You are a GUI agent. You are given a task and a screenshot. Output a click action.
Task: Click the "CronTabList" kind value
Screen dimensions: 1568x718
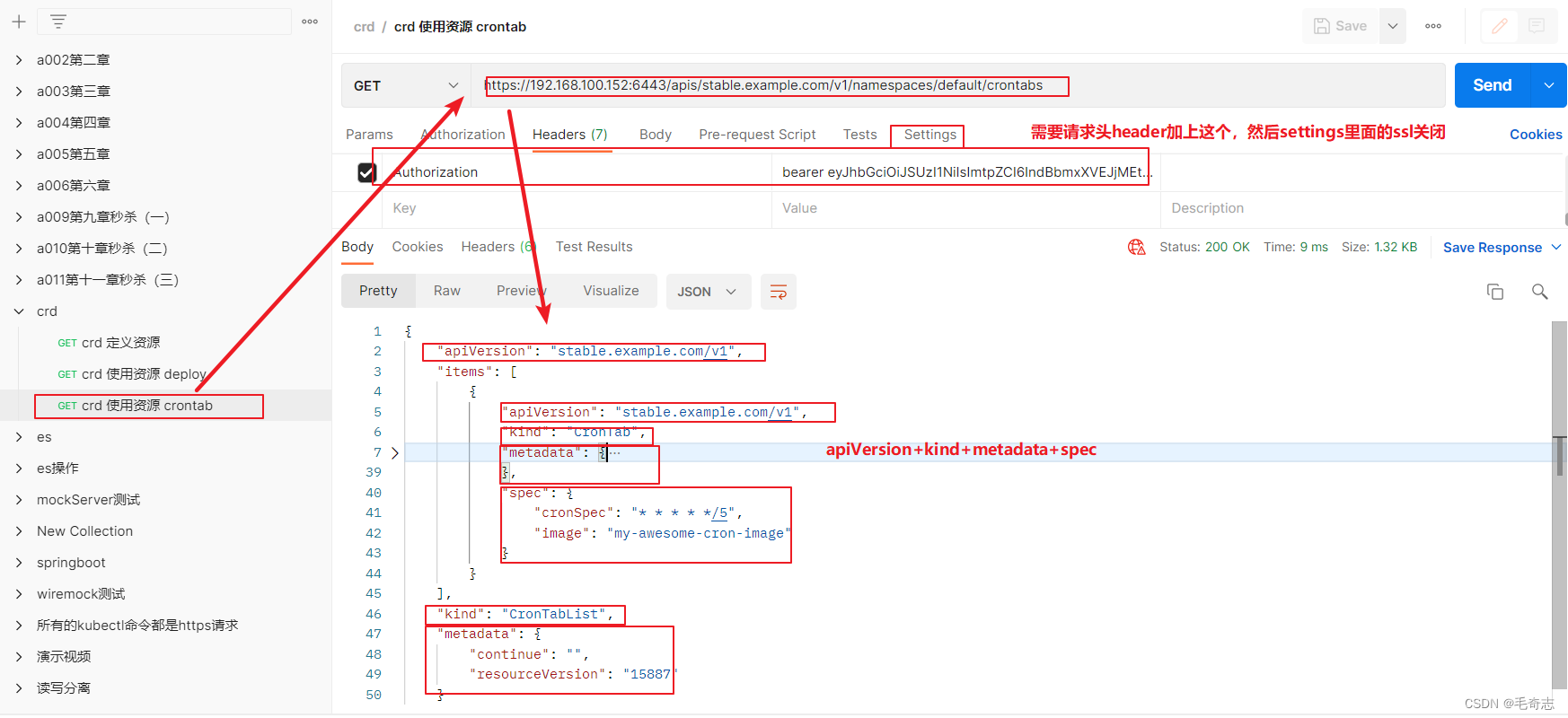(554, 614)
